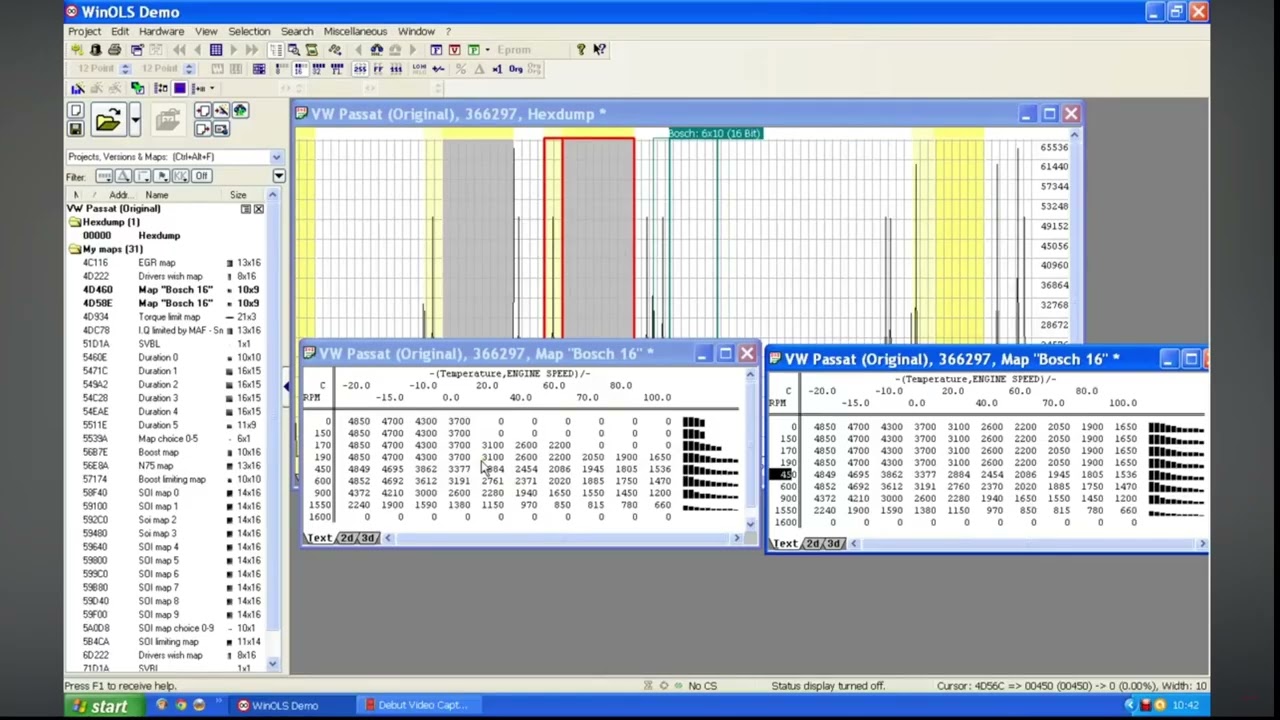Collapse the My maps (31) folder
This screenshot has width=1280, height=720.
(74, 249)
